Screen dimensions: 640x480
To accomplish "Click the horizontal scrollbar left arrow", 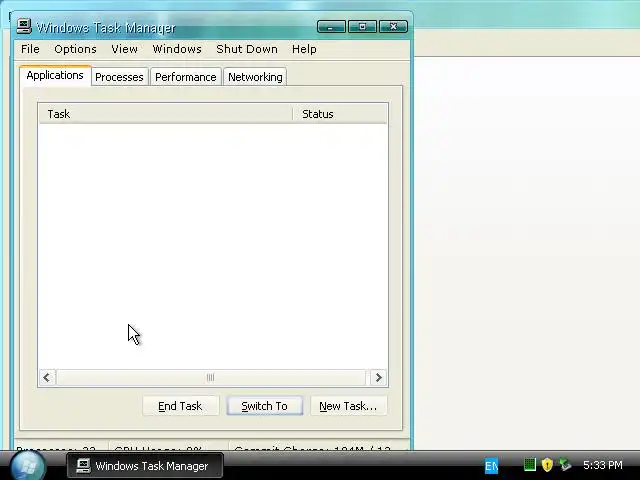I will (47, 378).
